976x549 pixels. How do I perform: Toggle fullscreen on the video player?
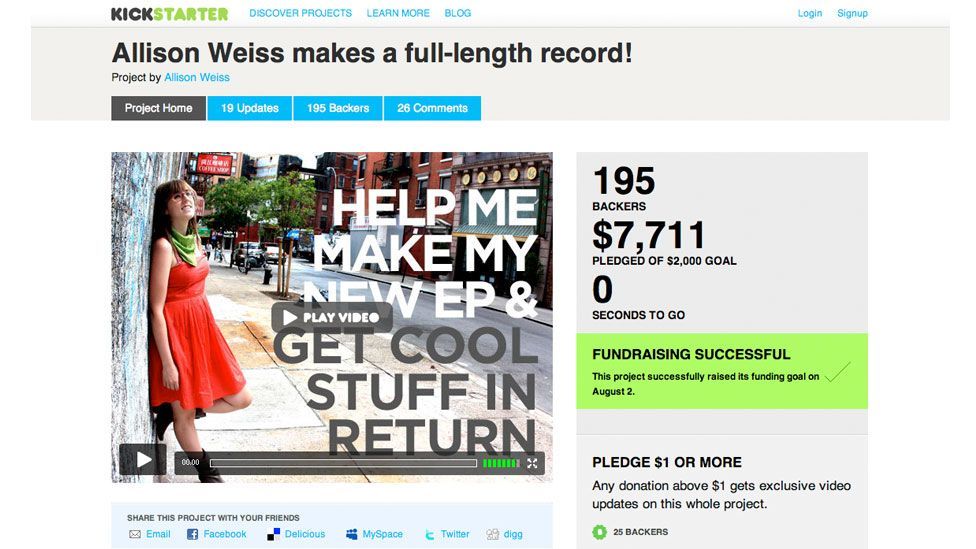(532, 463)
